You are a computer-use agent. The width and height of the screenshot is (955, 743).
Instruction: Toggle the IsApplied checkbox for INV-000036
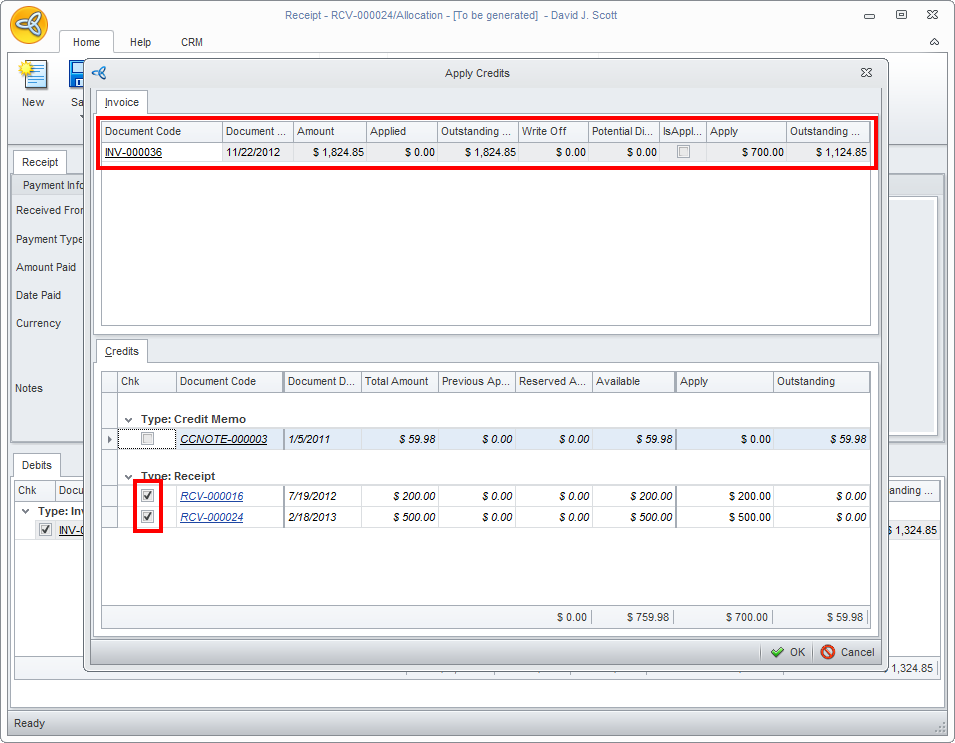point(683,152)
